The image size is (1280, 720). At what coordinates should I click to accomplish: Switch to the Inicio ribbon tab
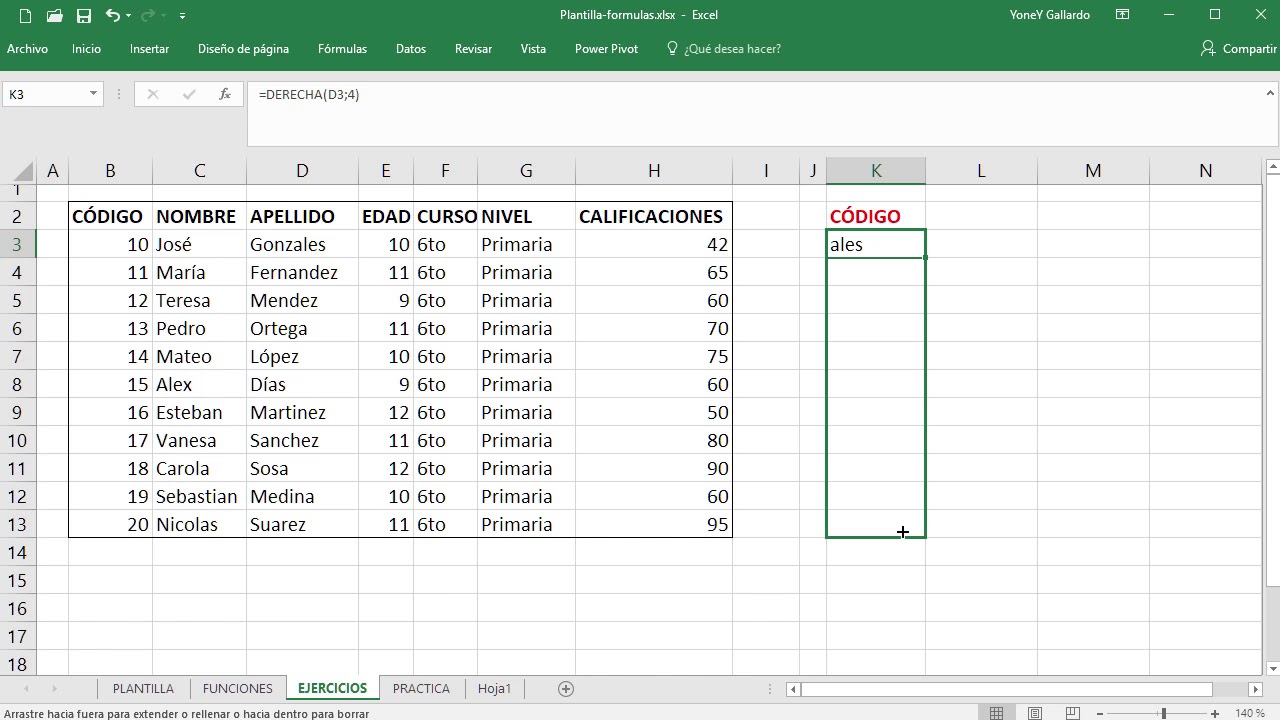click(86, 49)
